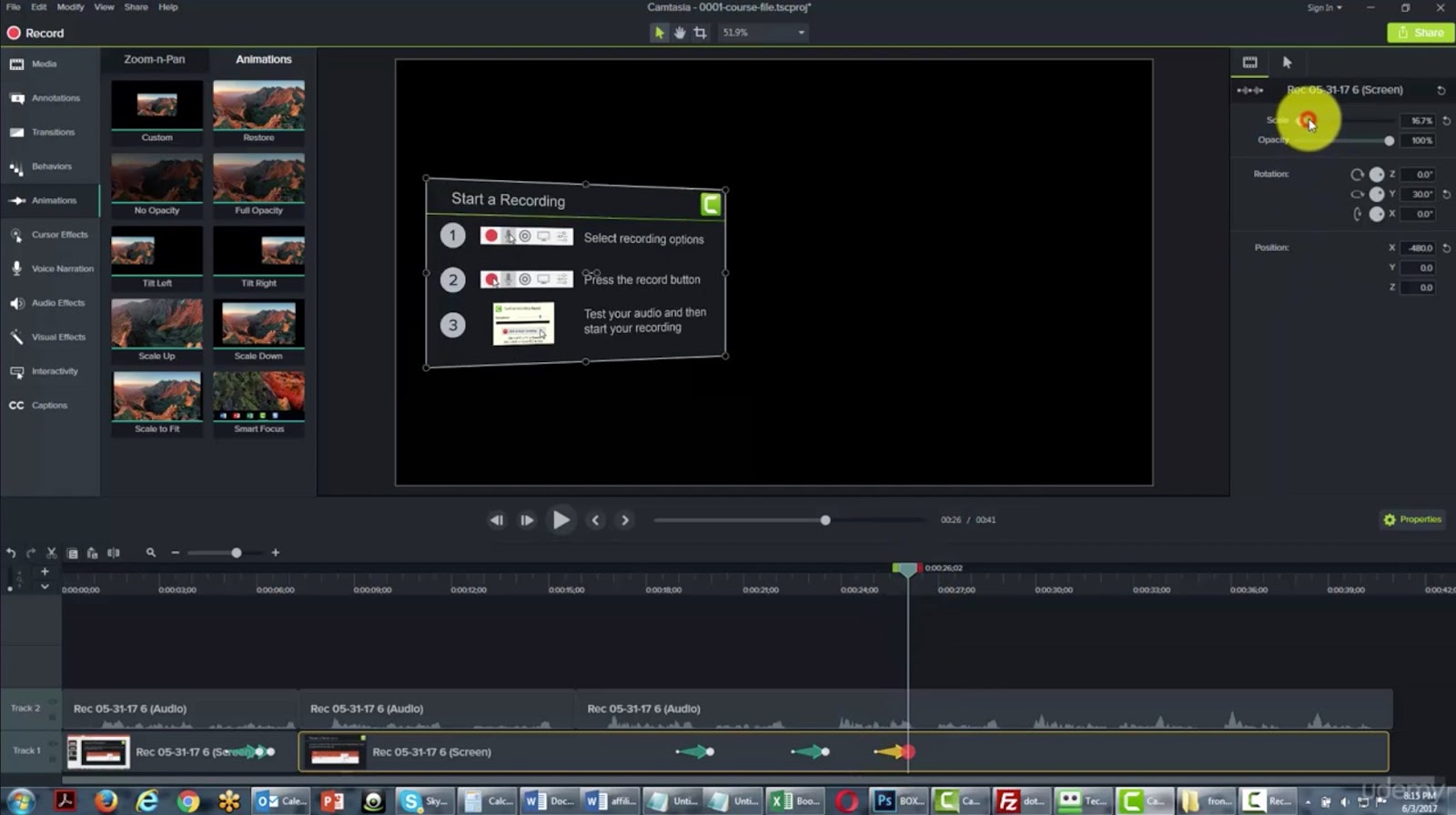This screenshot has height=815, width=1456.
Task: Open the Modify menu
Action: point(70,7)
